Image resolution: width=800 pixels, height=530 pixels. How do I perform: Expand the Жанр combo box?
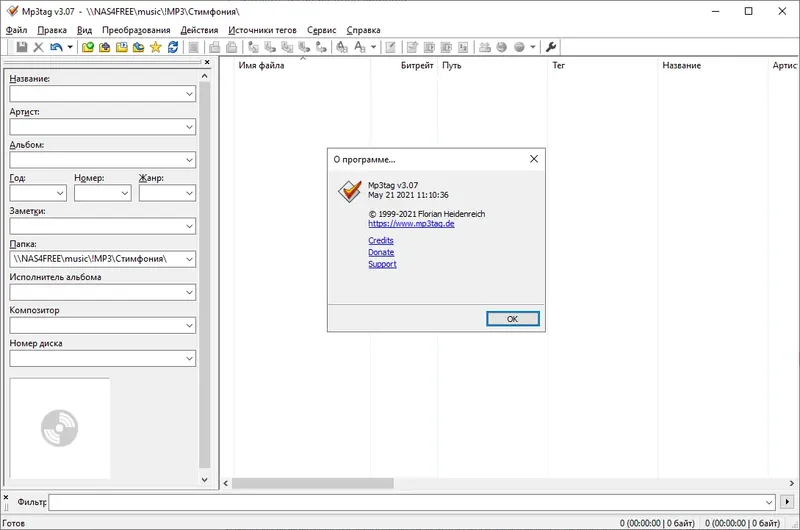pyautogui.click(x=189, y=193)
